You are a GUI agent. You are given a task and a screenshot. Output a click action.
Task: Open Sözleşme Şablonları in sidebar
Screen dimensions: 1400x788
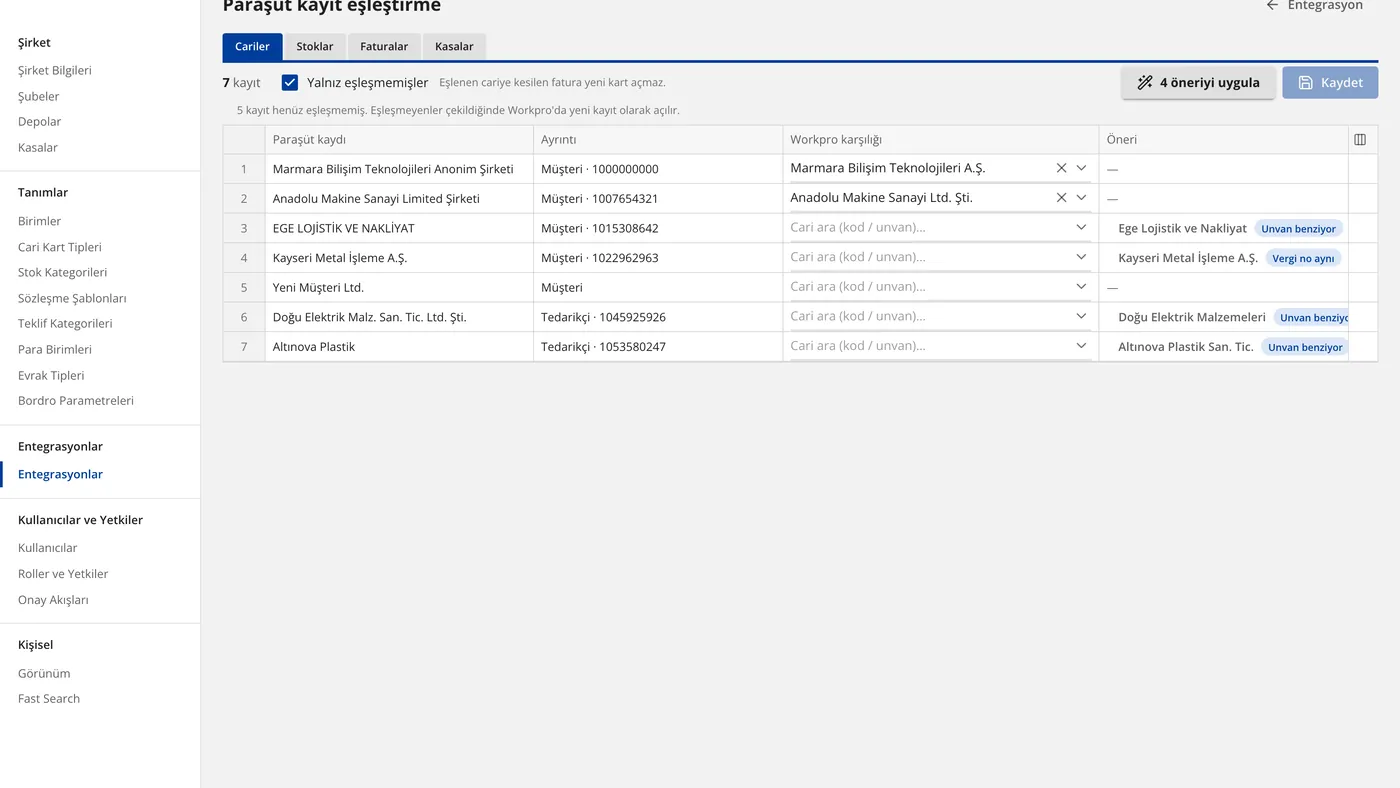pos(72,298)
